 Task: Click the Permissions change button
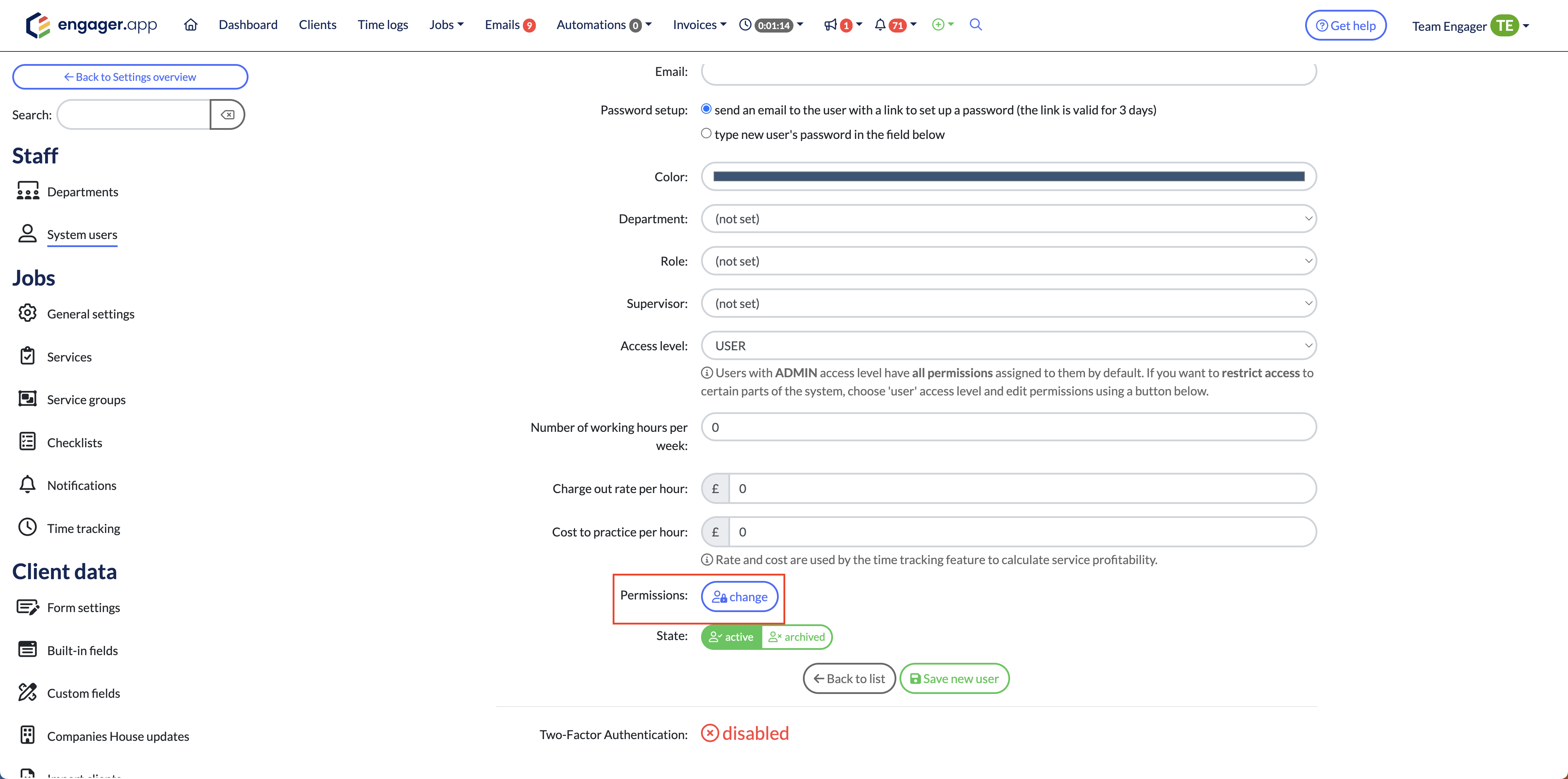(740, 597)
